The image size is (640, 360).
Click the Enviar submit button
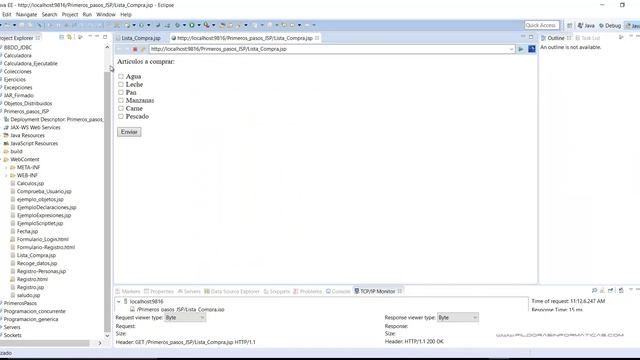pos(129,132)
